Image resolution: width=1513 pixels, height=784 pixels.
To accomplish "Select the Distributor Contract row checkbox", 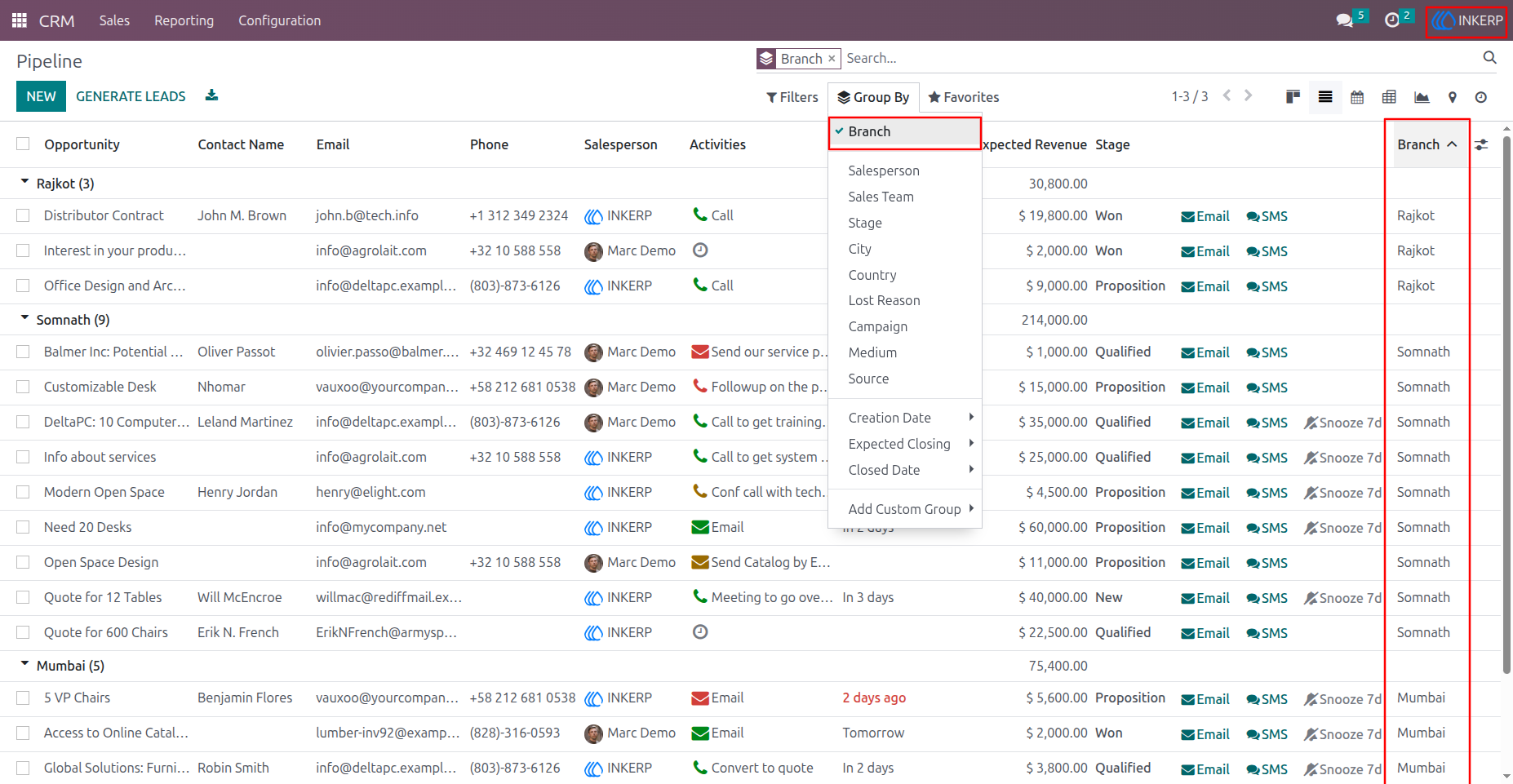I will 23,215.
